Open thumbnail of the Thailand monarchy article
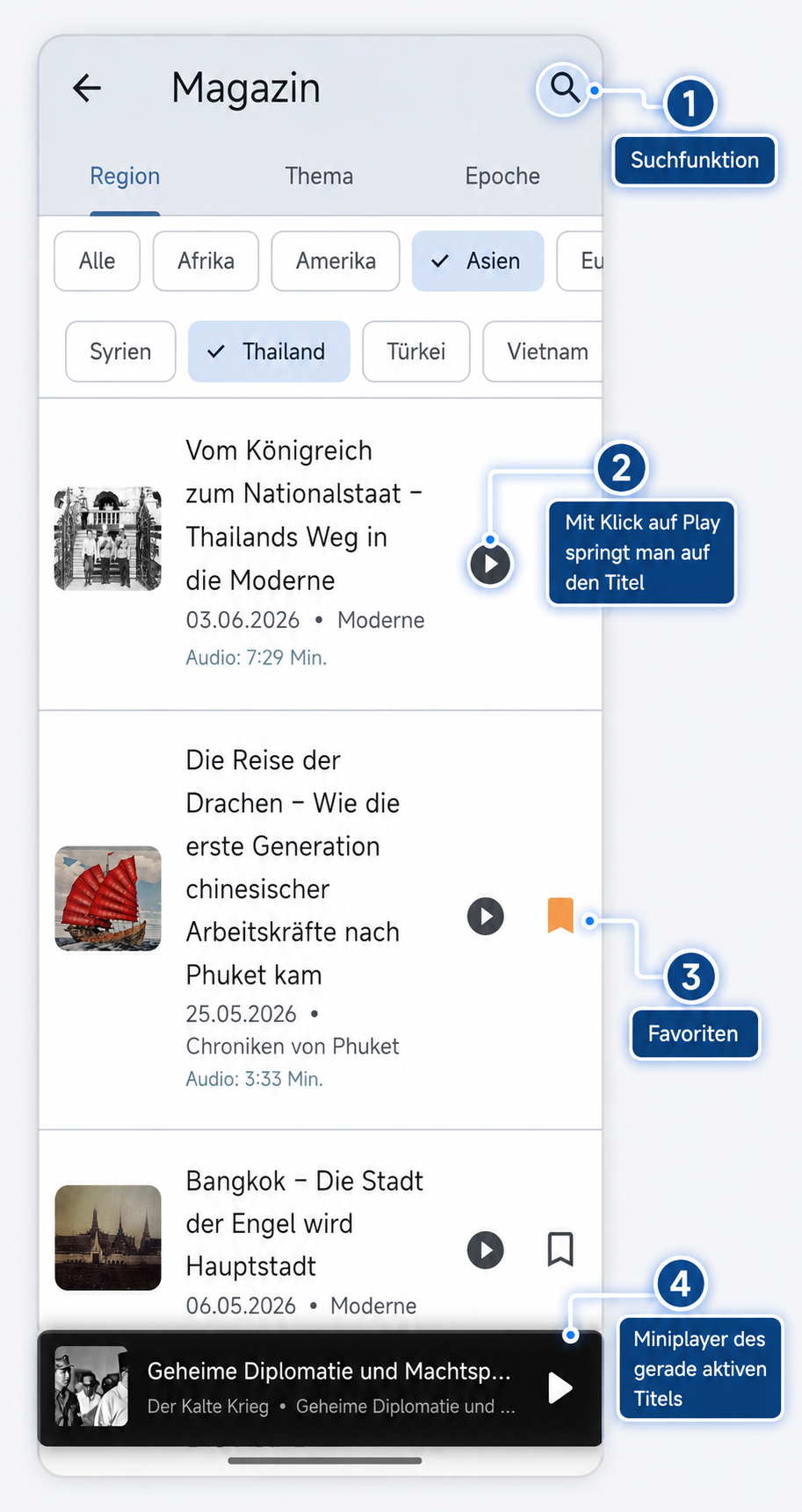The height and width of the screenshot is (1512, 802). tap(108, 538)
